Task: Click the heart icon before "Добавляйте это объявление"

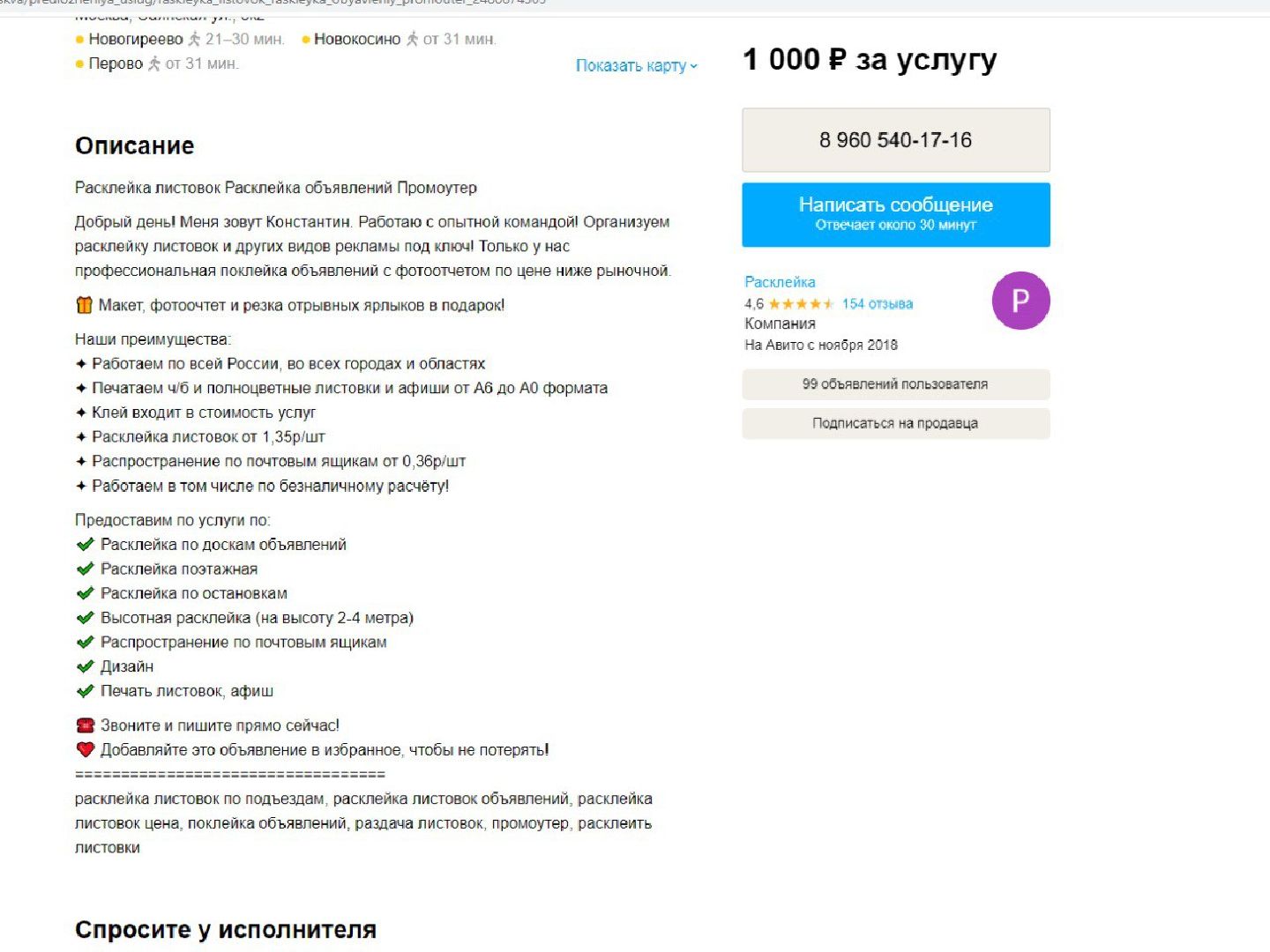Action: click(84, 750)
